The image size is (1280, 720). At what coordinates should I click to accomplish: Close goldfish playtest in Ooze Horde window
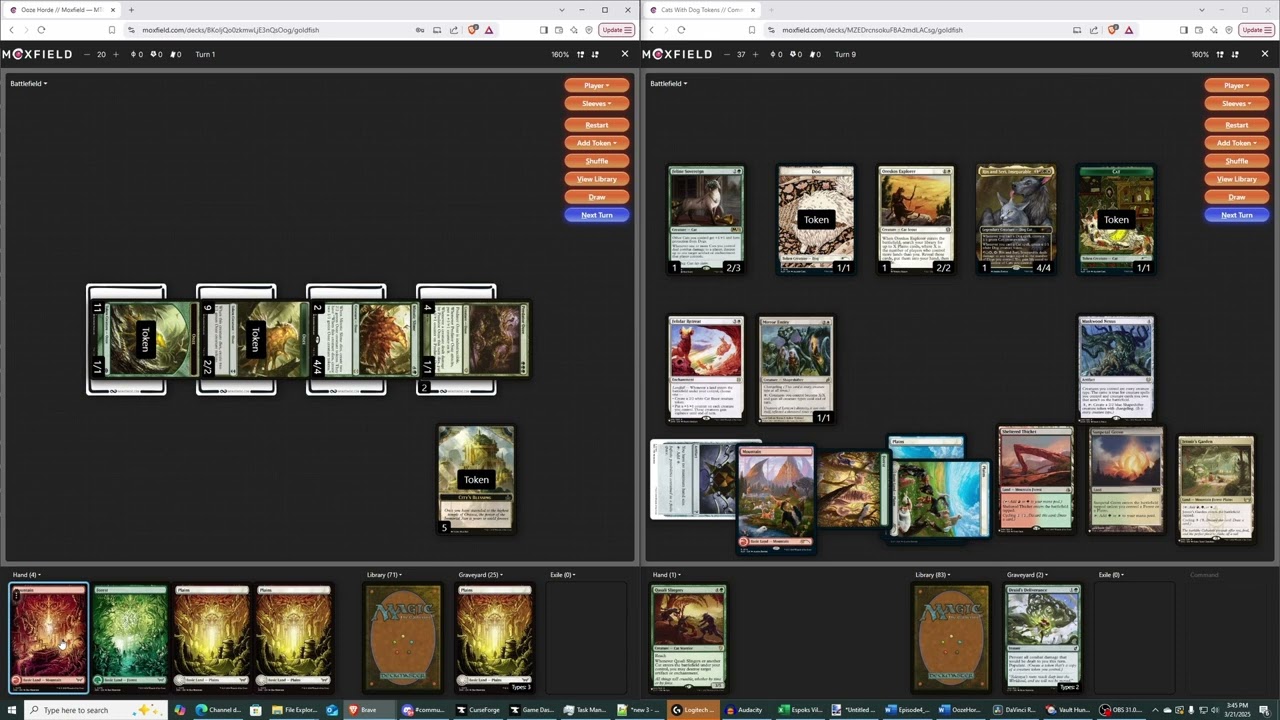pos(625,54)
